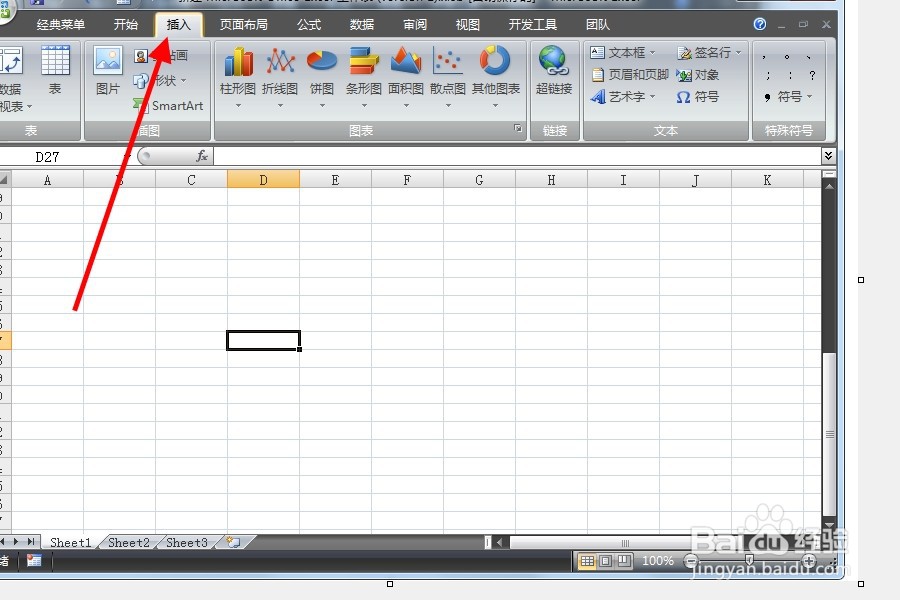This screenshot has width=900, height=600.
Task: Insert a 折线图 line chart
Action: coord(280,76)
